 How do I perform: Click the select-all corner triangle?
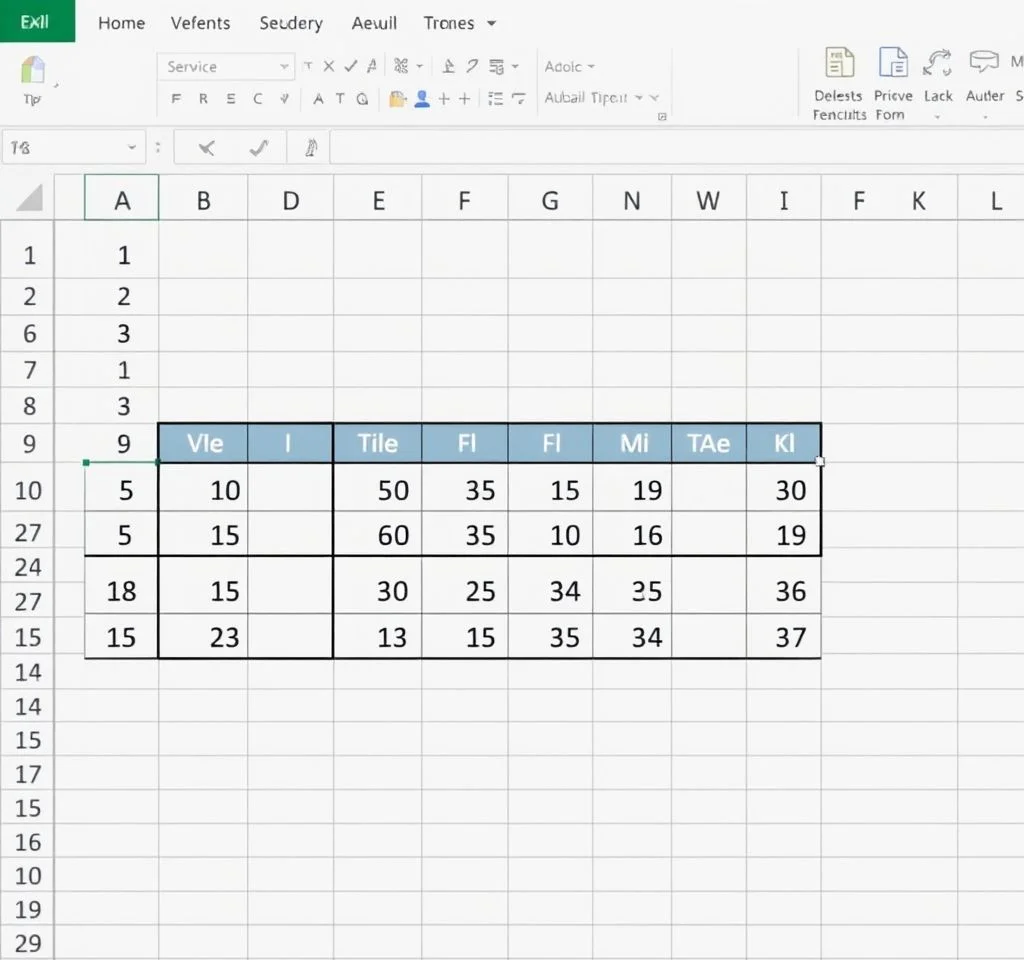tap(29, 198)
